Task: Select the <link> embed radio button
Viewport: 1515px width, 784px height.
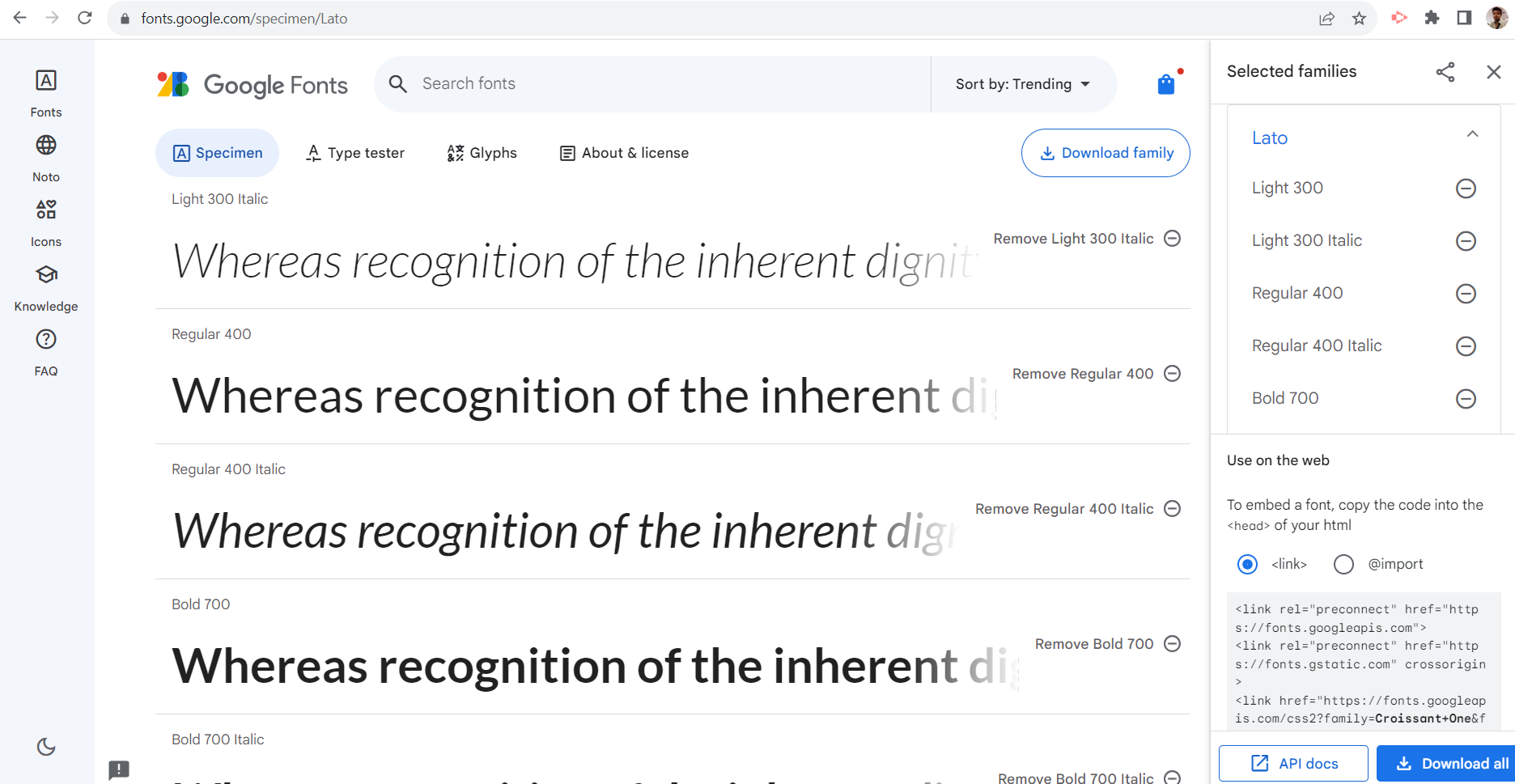Action: pos(1247,564)
